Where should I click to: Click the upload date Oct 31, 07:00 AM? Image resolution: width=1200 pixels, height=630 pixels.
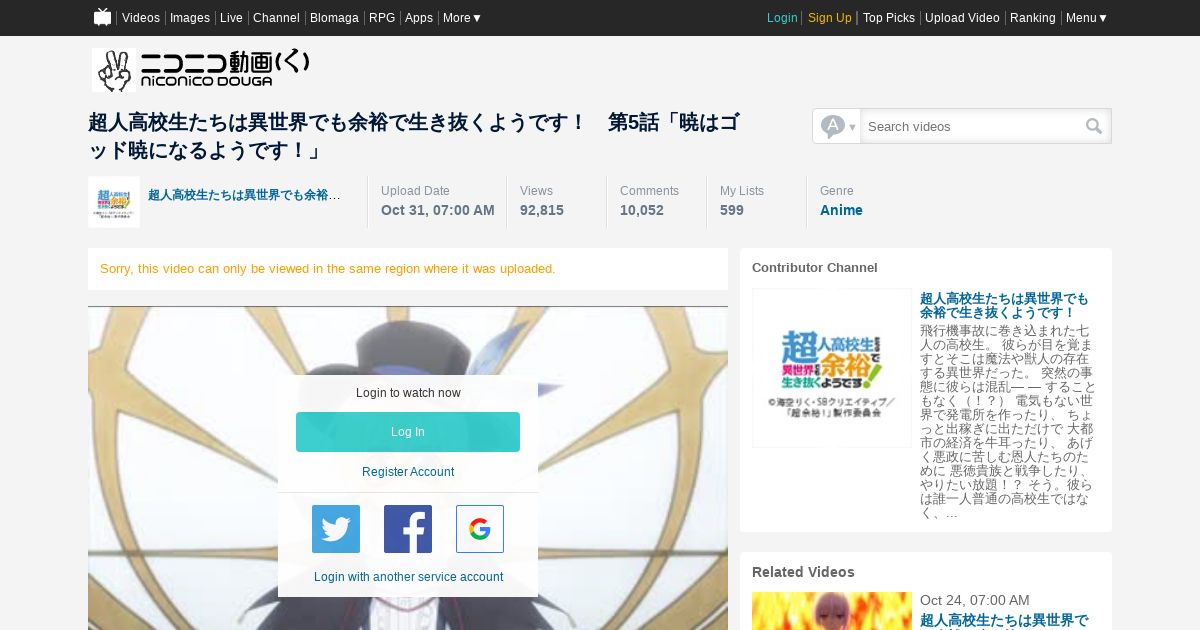(x=438, y=210)
